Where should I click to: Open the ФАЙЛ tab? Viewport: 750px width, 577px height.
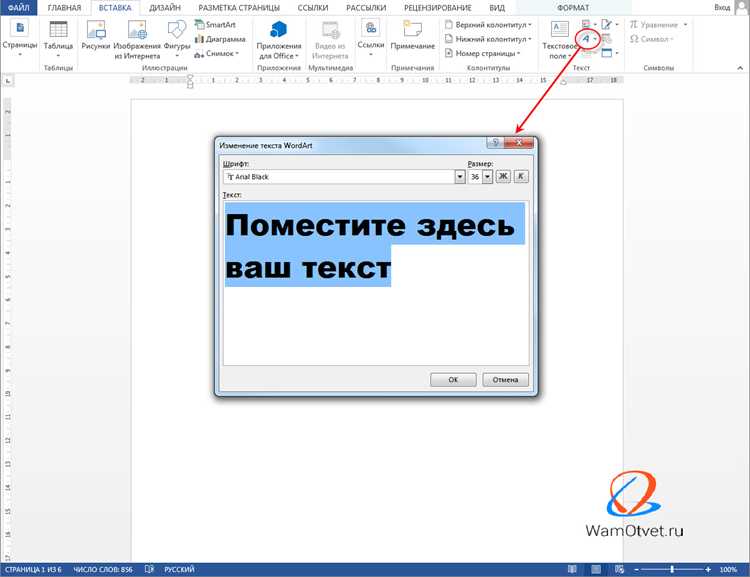(x=19, y=8)
